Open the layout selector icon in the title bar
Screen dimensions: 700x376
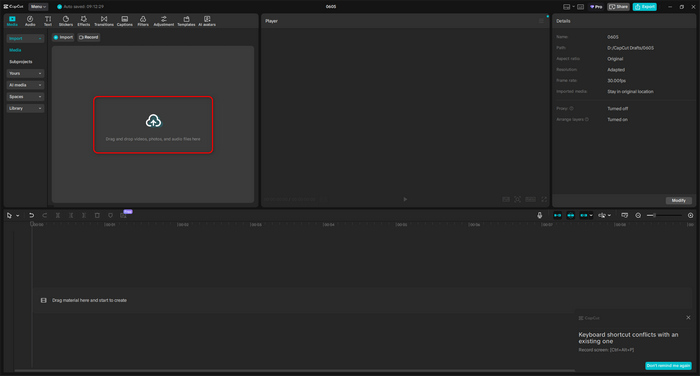(567, 7)
